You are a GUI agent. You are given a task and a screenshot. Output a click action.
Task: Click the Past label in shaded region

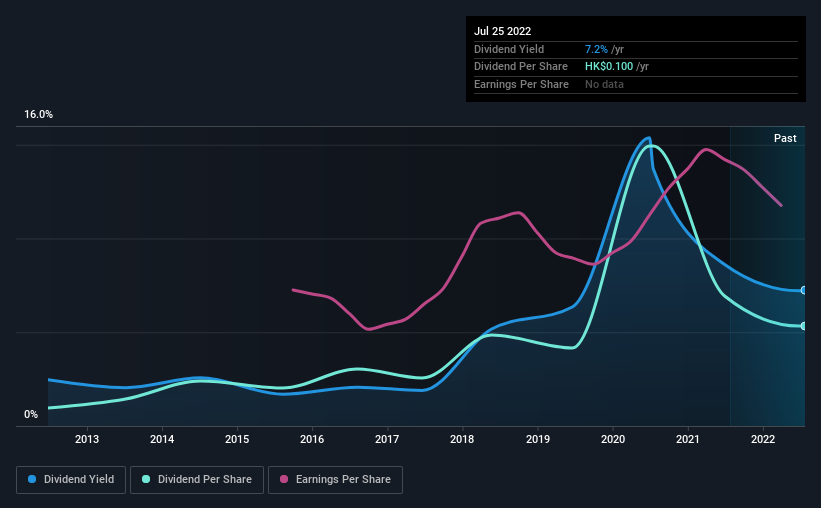[x=785, y=138]
